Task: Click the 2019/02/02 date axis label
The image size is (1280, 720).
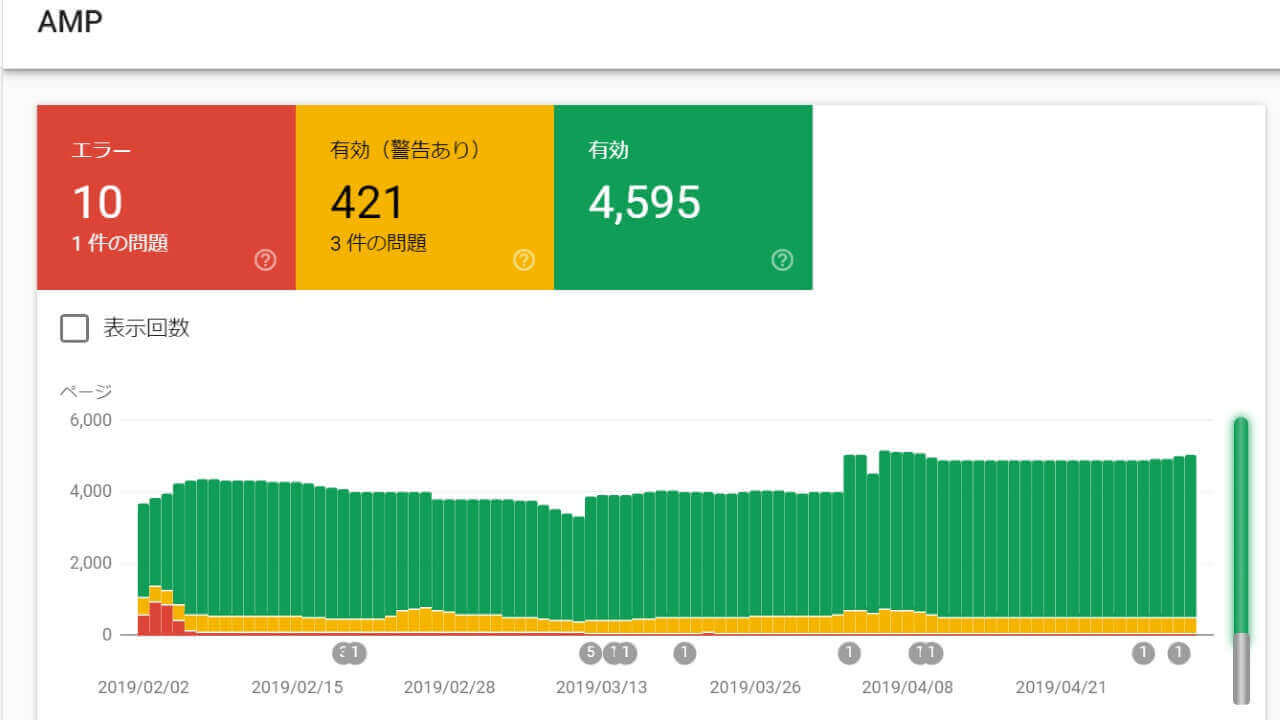Action: tap(143, 688)
